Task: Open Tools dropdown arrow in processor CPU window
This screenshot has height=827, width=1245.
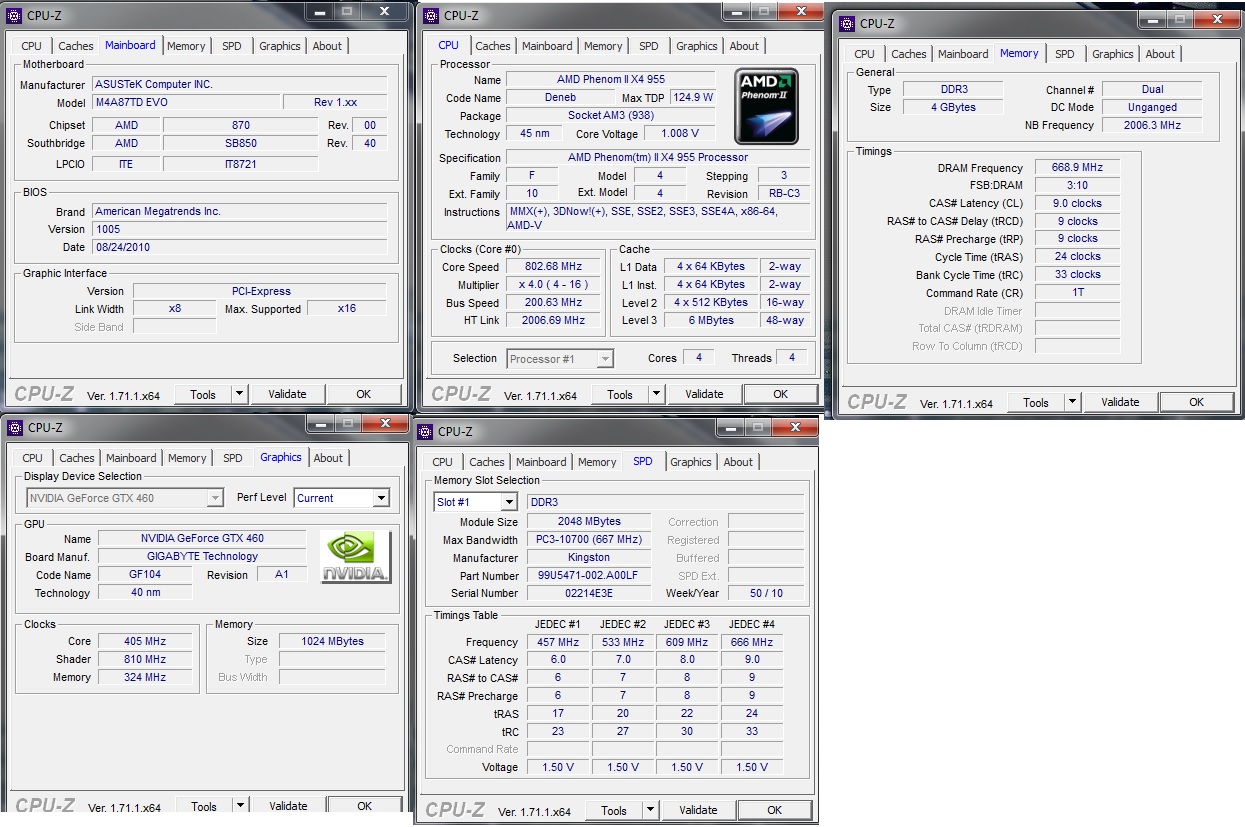Action: 656,394
